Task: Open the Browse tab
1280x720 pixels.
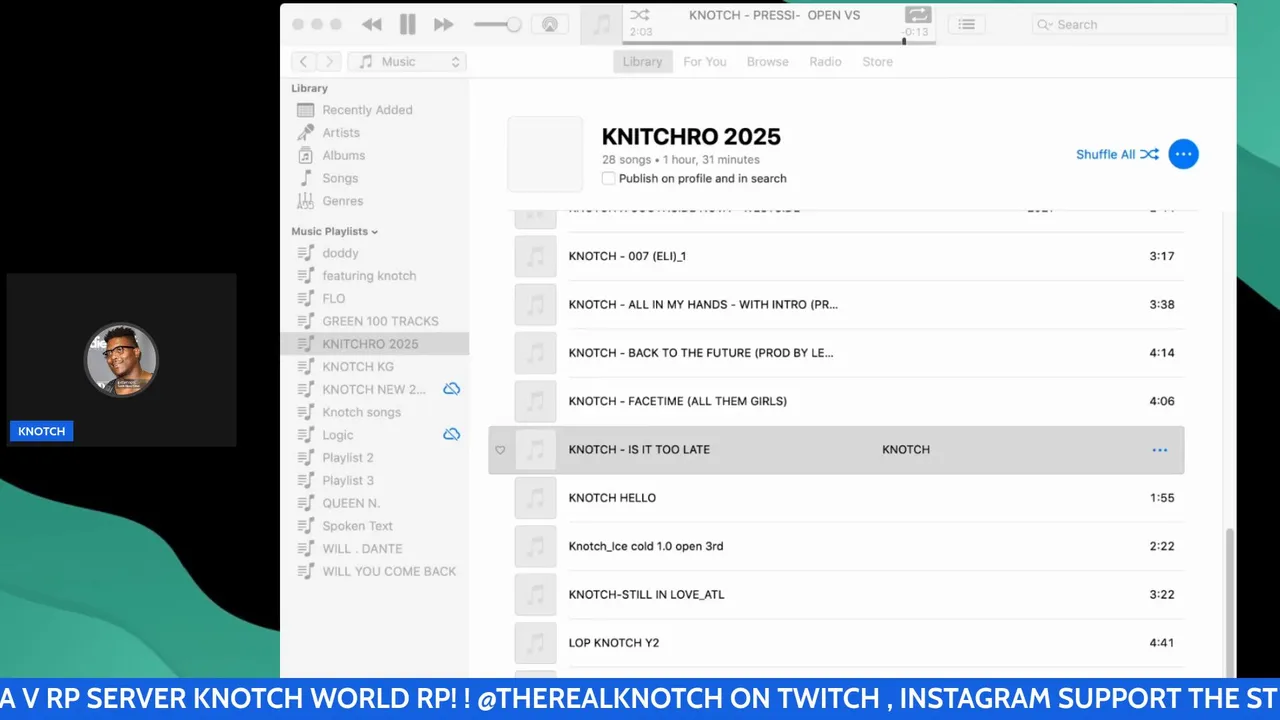Action: point(767,62)
